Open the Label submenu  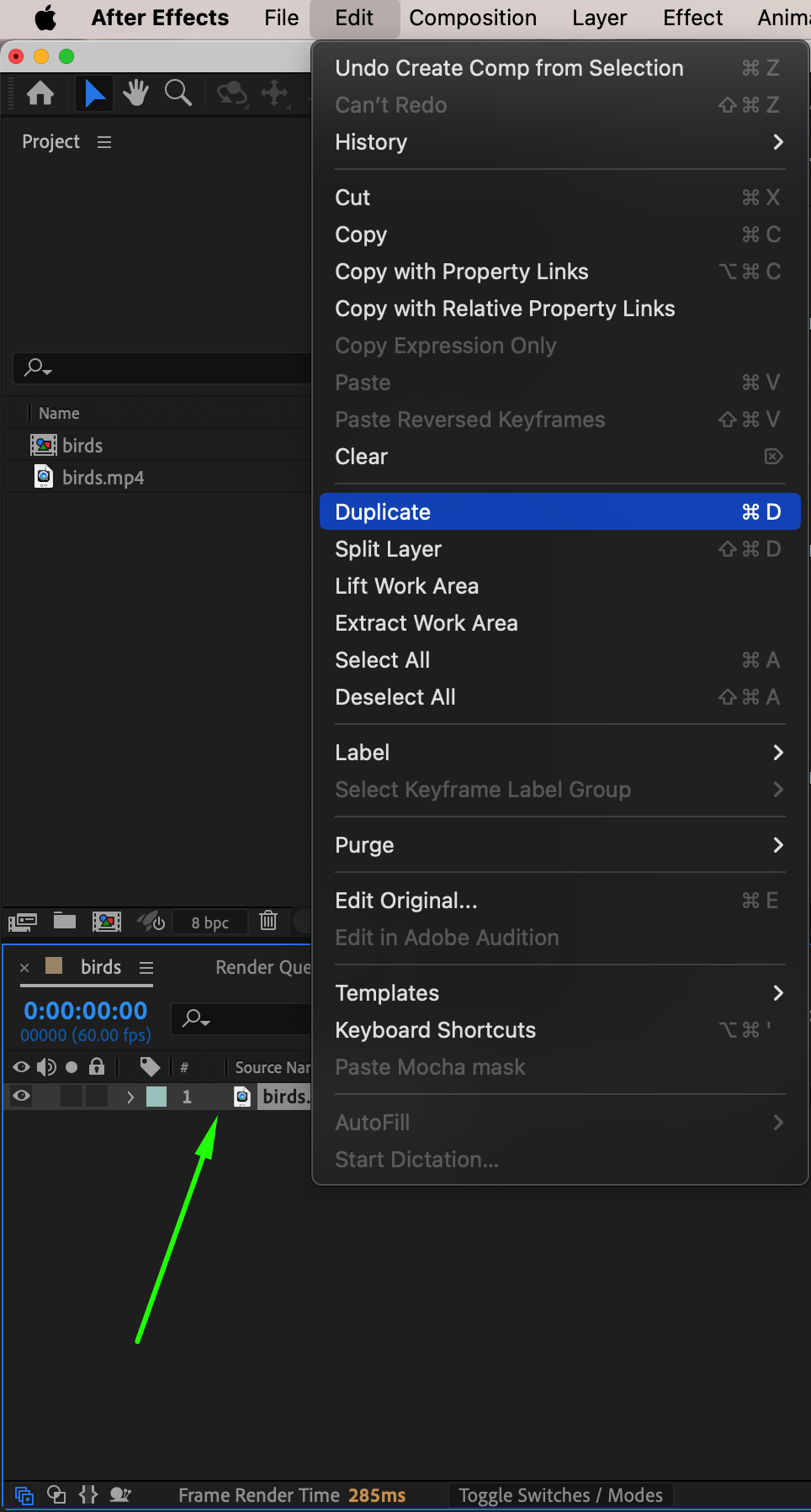(x=559, y=753)
